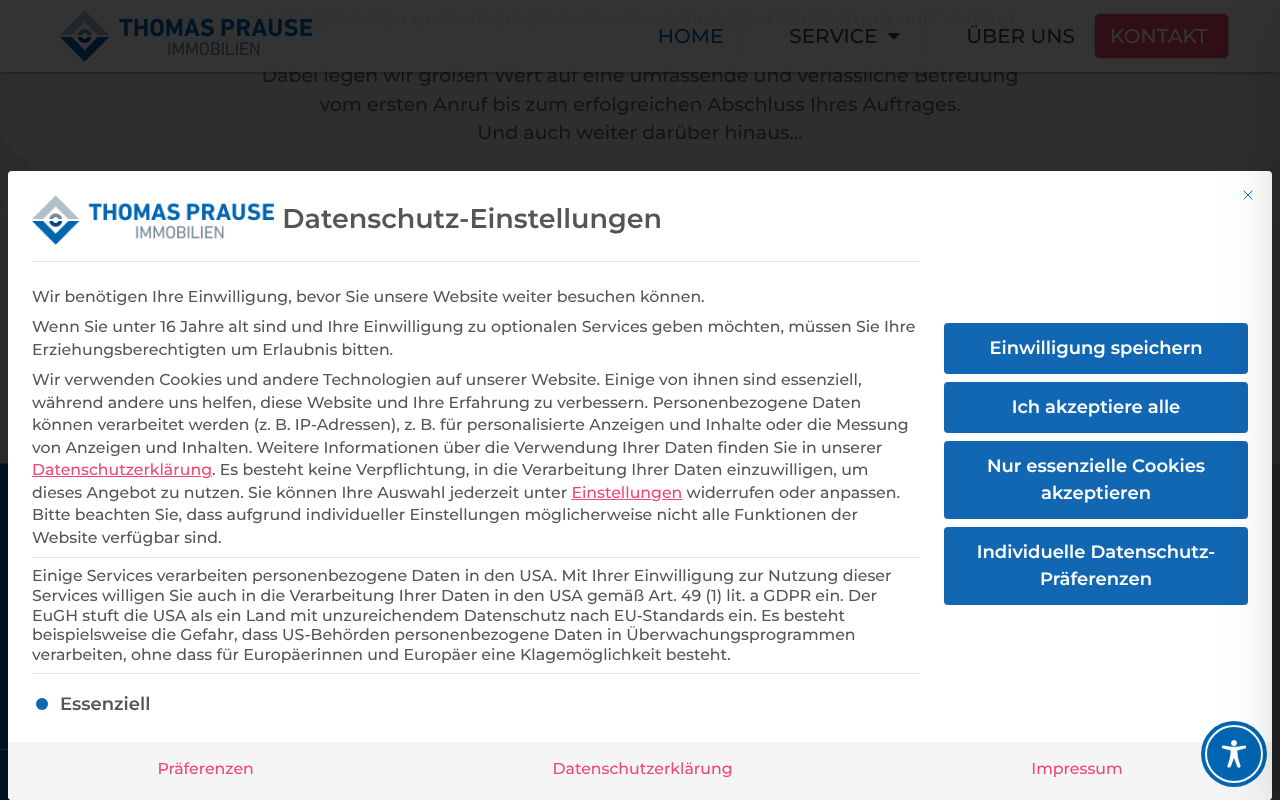Choose Ich akzeptiere alle
This screenshot has width=1280, height=800.
click(x=1096, y=407)
